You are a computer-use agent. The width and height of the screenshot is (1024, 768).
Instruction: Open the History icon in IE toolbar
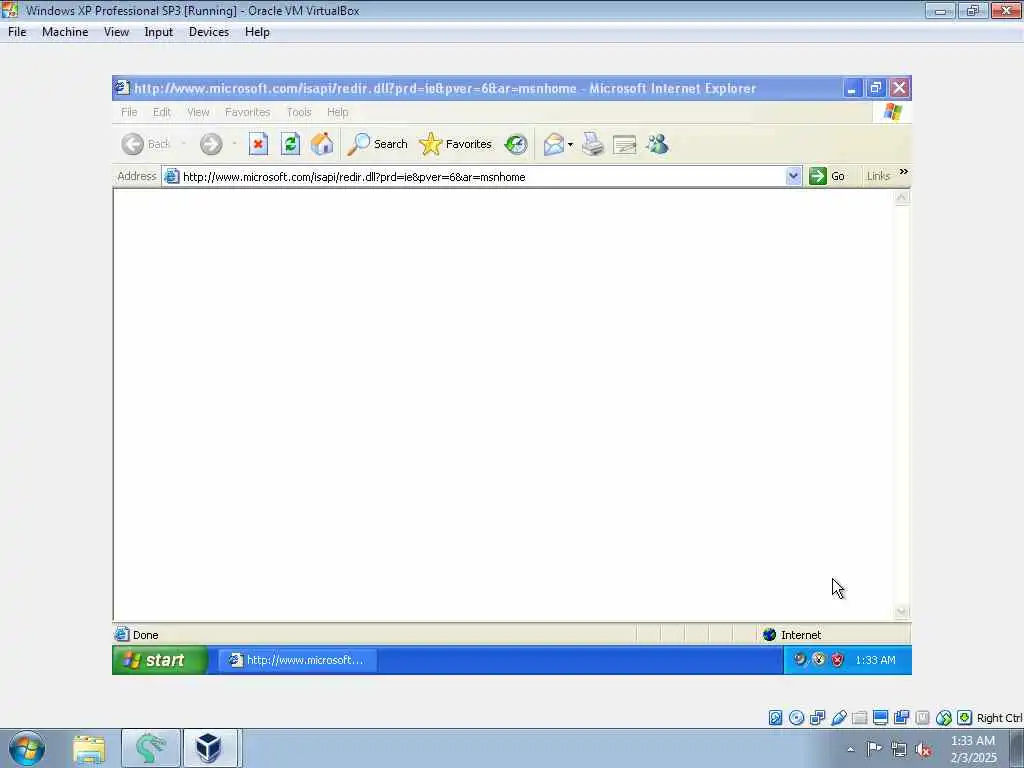click(516, 144)
